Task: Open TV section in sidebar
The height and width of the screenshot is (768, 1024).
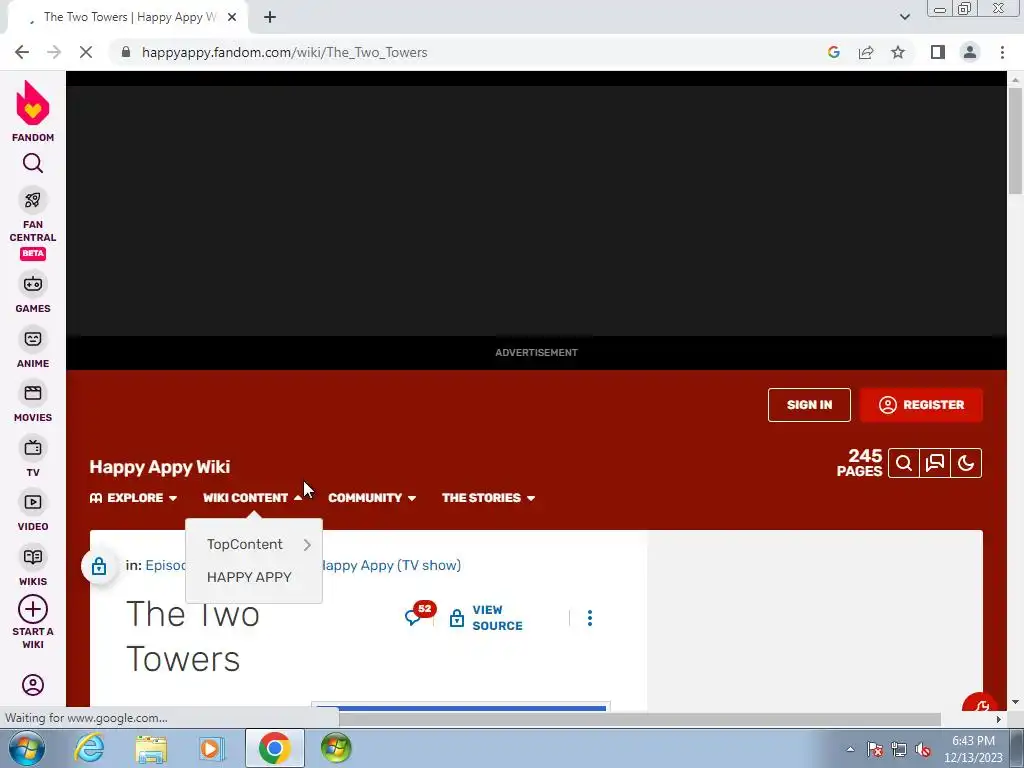Action: click(33, 457)
